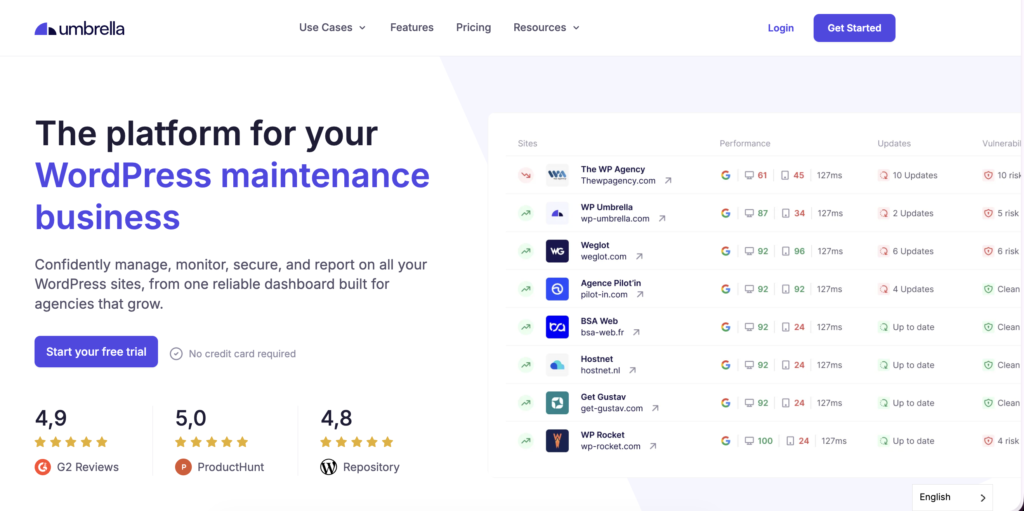1024x511 pixels.
Task: Click the update icon beside 10 Updates
Action: coord(884,175)
